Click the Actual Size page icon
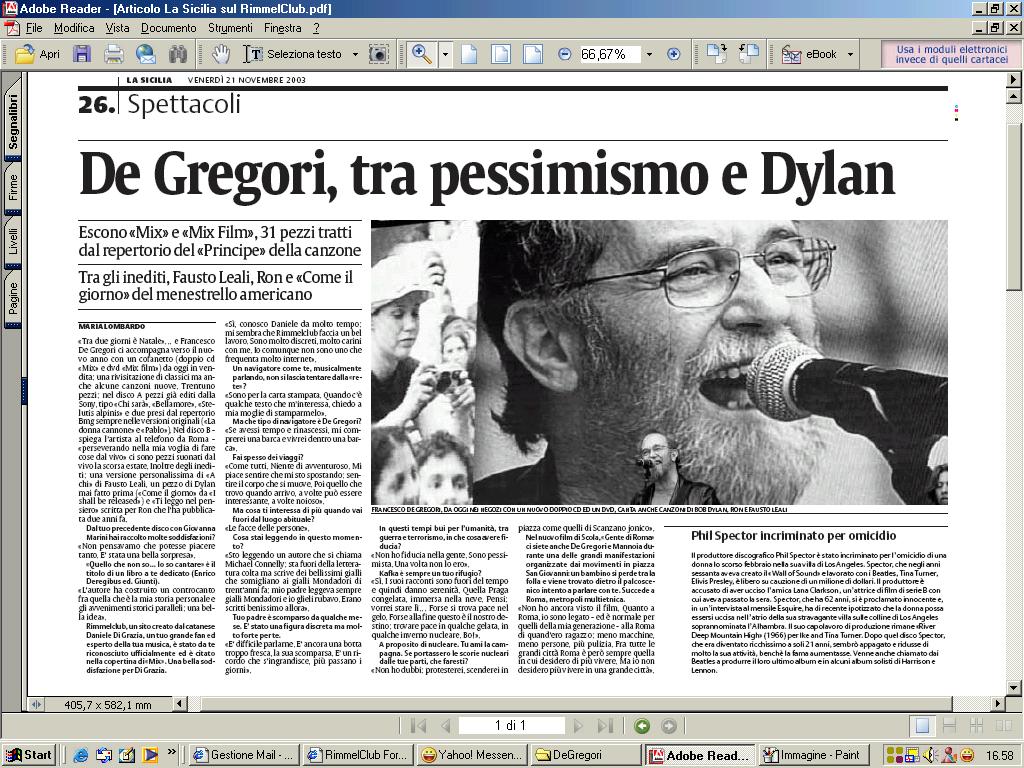 pyautogui.click(x=469, y=54)
